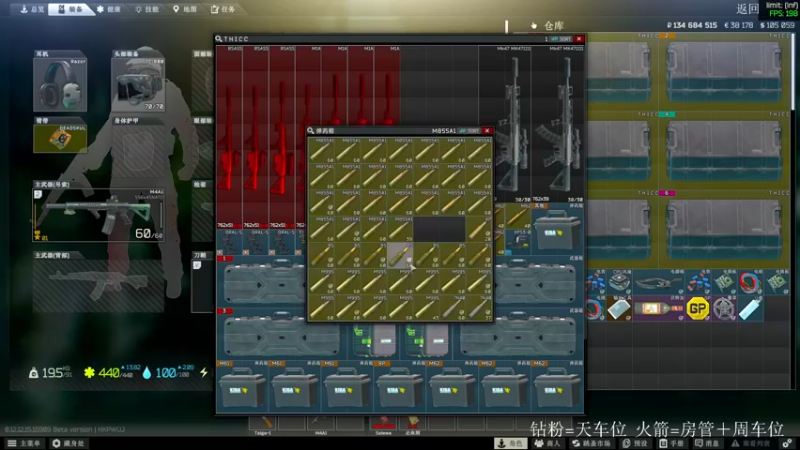The height and width of the screenshot is (450, 800).
Task: Open the 主菜单 main menu
Action: point(24,443)
